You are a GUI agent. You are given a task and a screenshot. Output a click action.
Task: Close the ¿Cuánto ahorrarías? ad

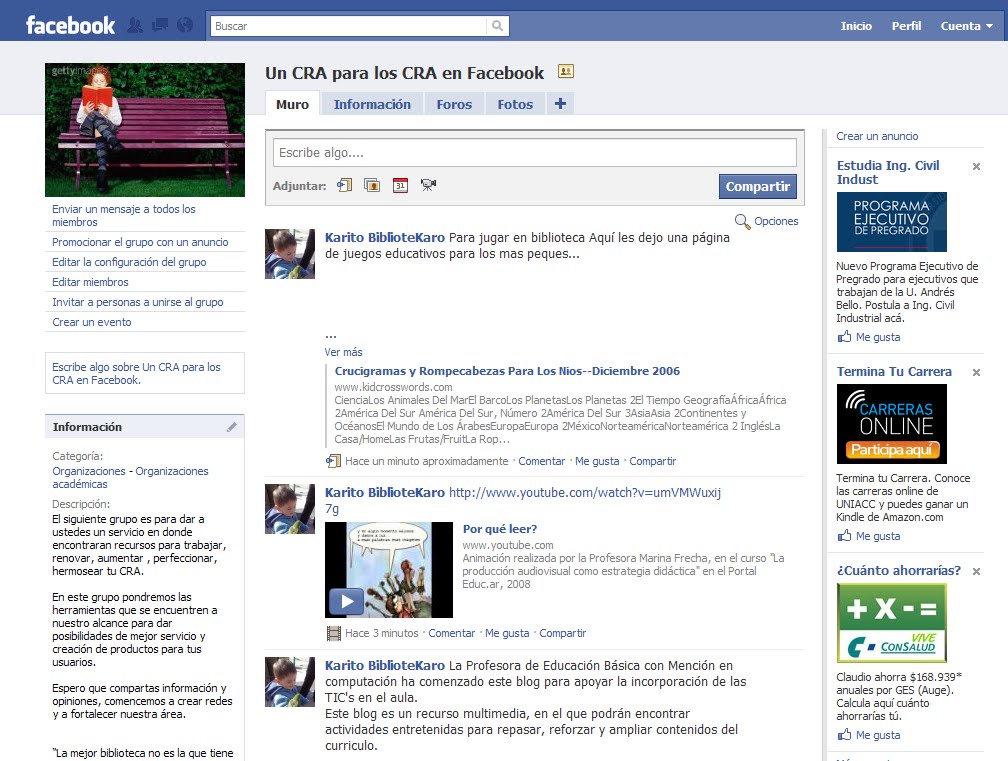pyautogui.click(x=976, y=571)
